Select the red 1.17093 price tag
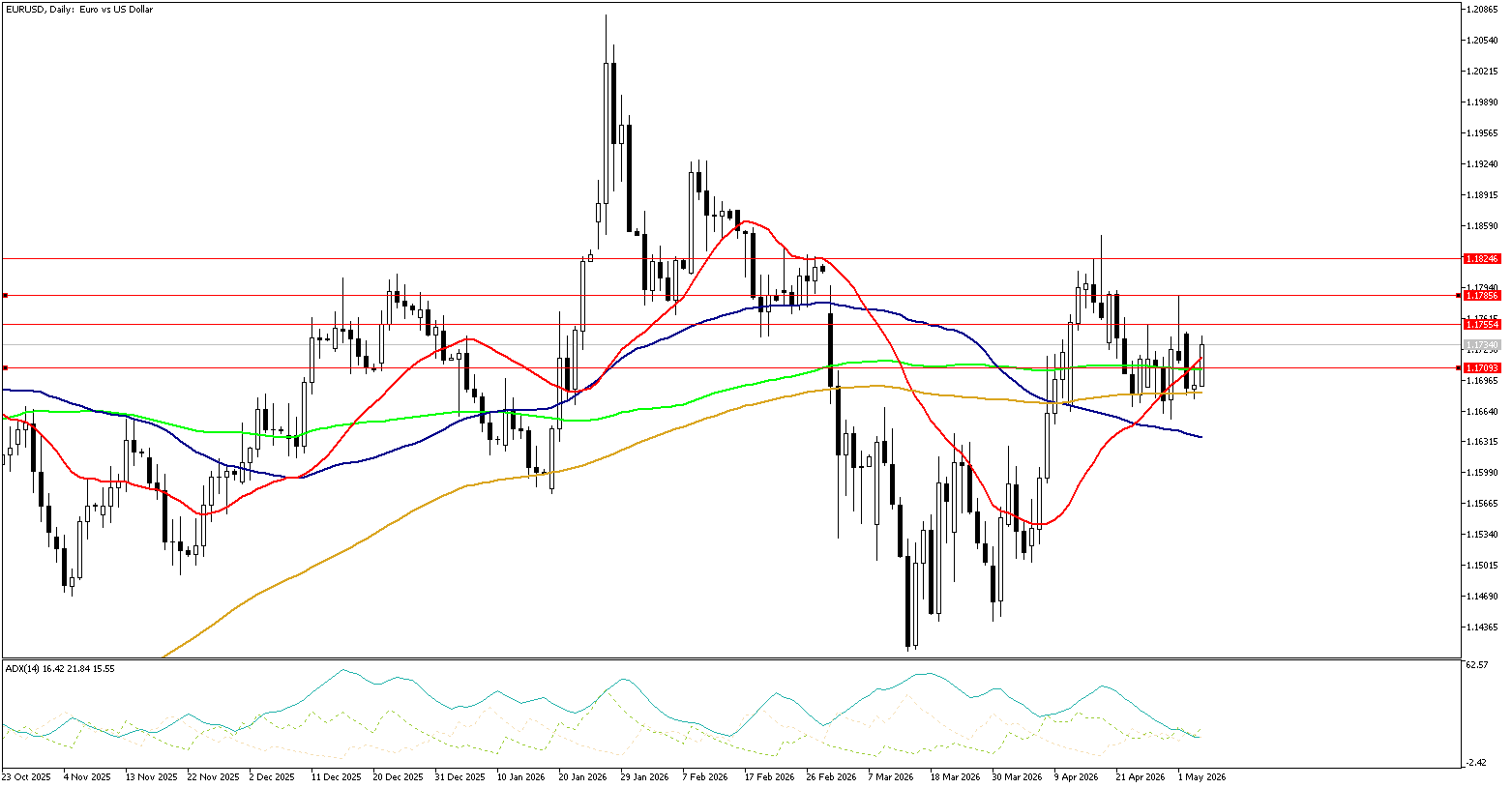The height and width of the screenshot is (788, 1512). coord(1482,367)
